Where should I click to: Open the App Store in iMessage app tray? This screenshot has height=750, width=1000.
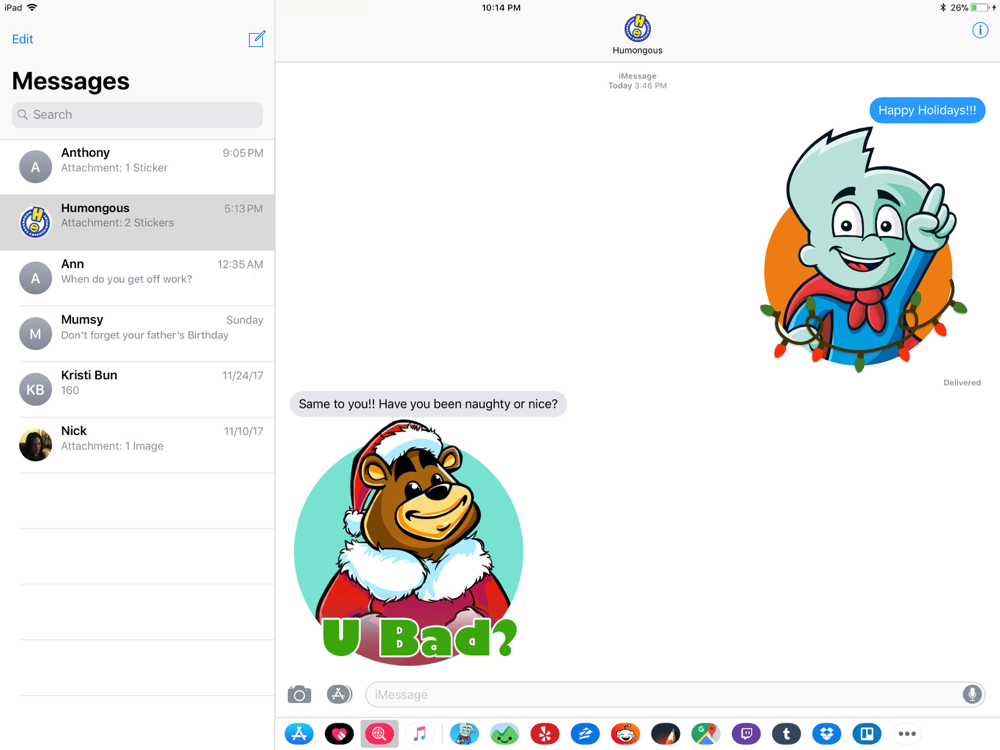tap(299, 733)
